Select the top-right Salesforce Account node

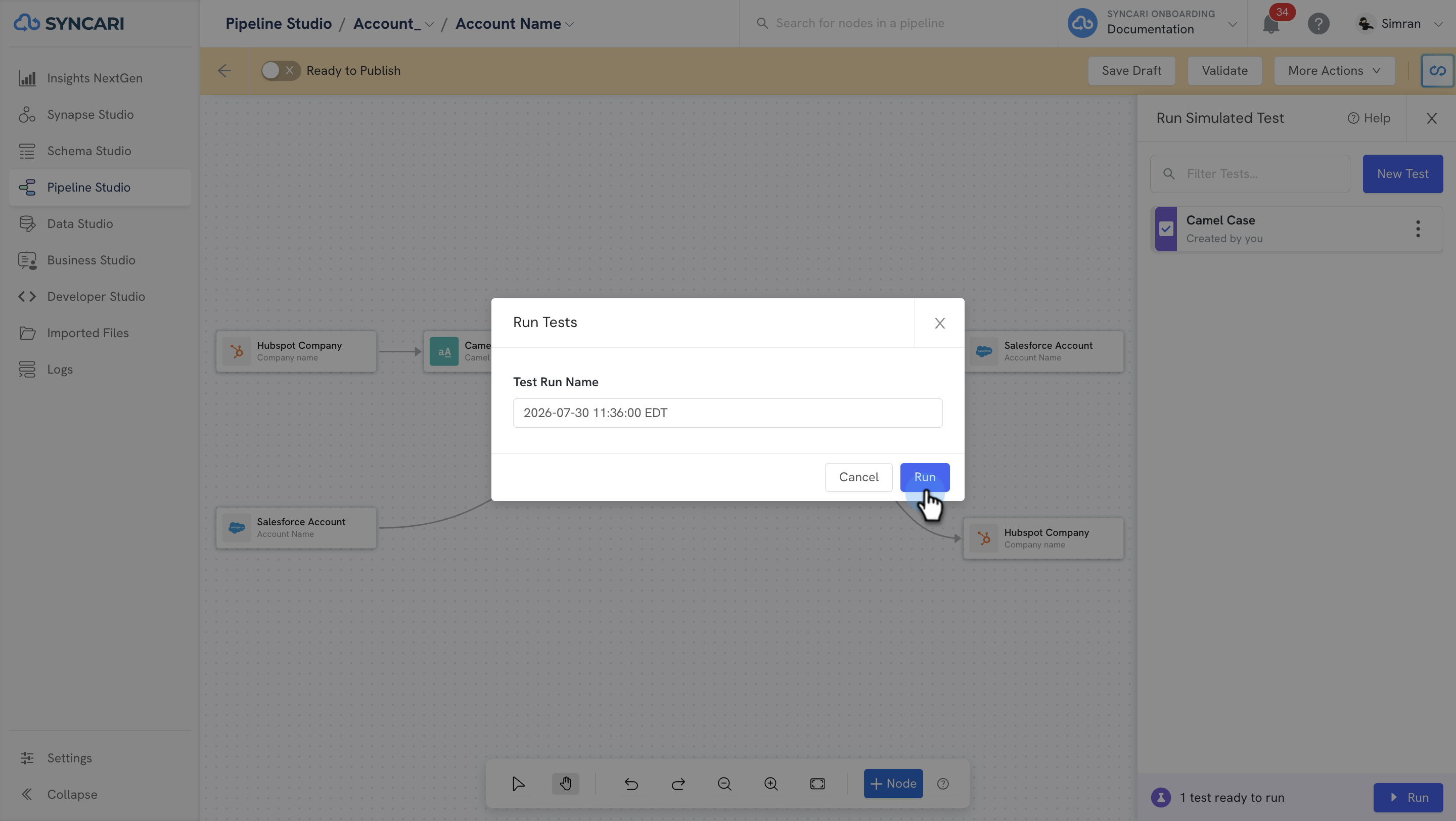click(1043, 351)
